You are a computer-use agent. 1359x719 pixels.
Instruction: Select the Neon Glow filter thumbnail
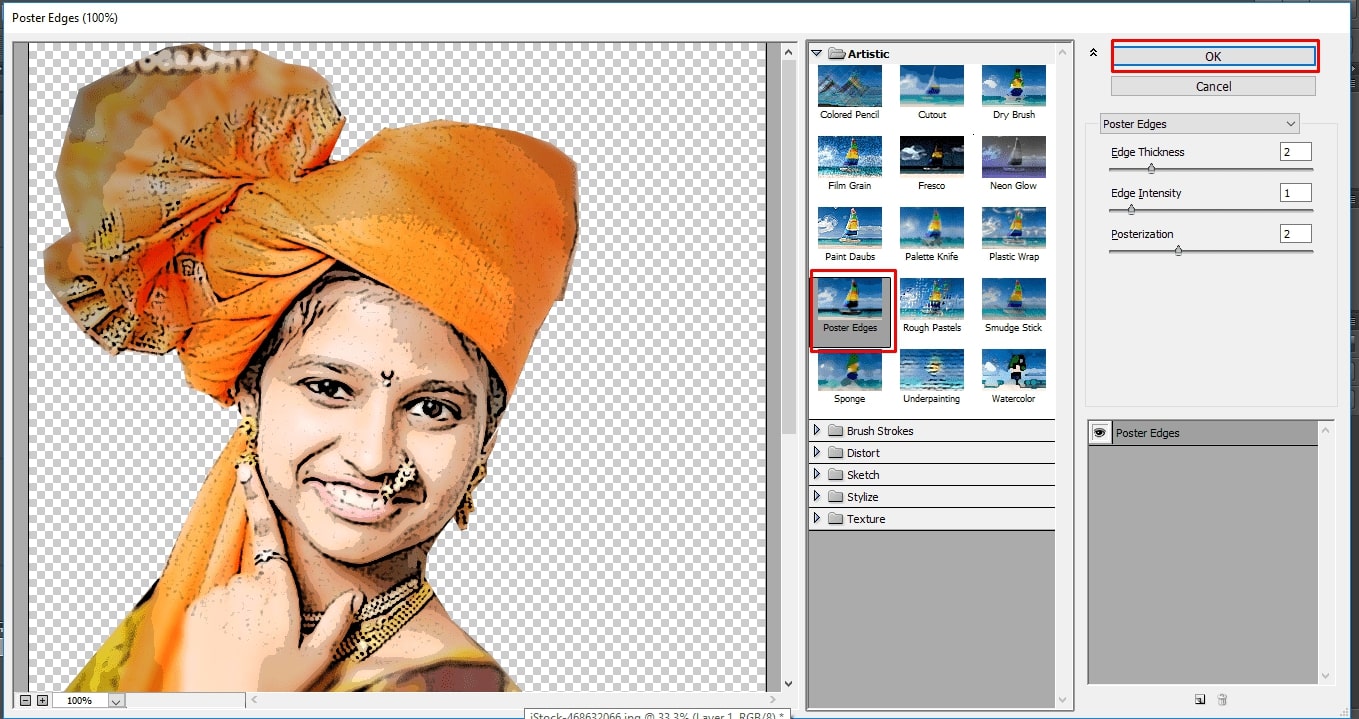click(x=1014, y=158)
